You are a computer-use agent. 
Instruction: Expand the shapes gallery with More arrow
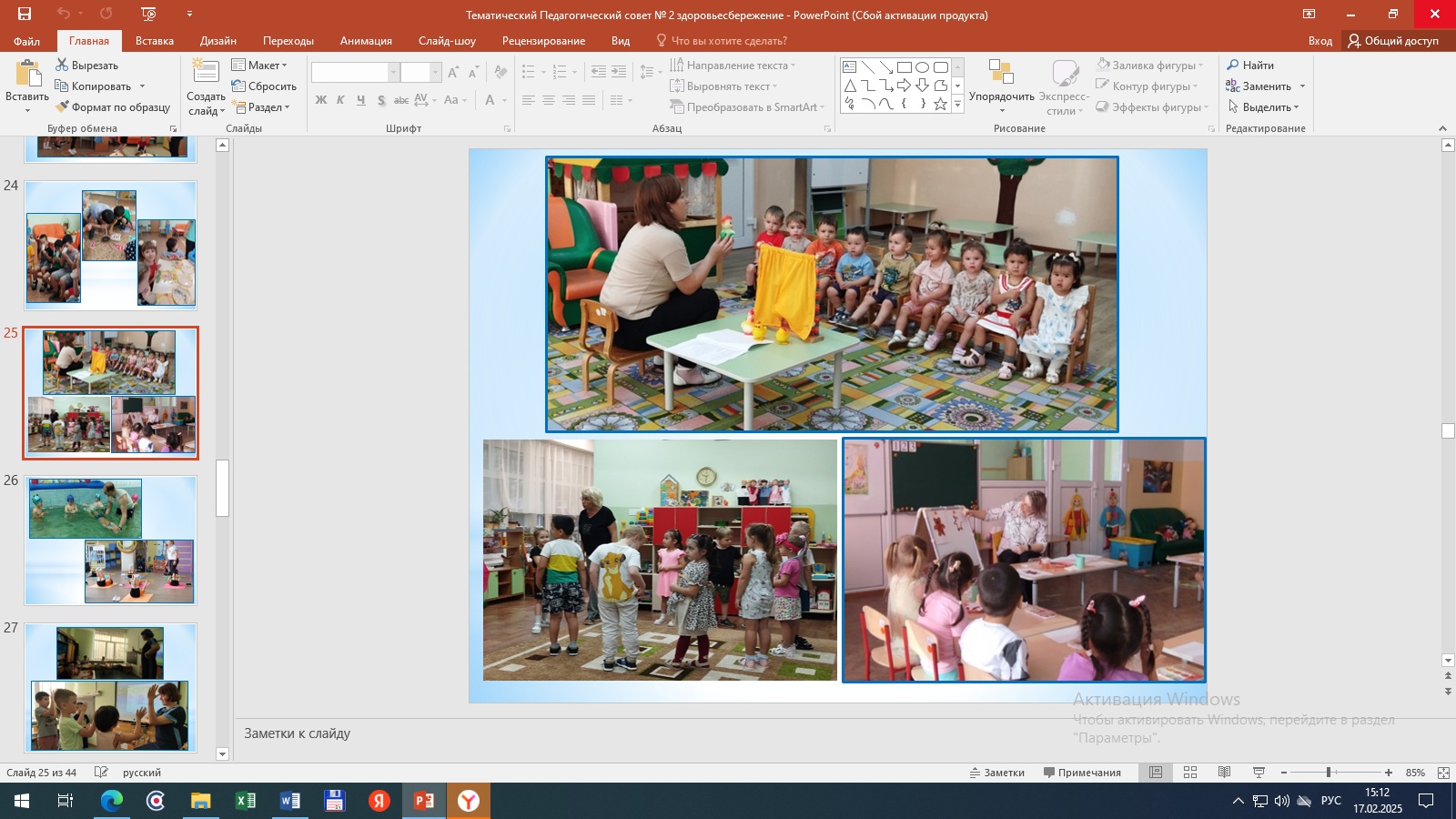[957, 105]
